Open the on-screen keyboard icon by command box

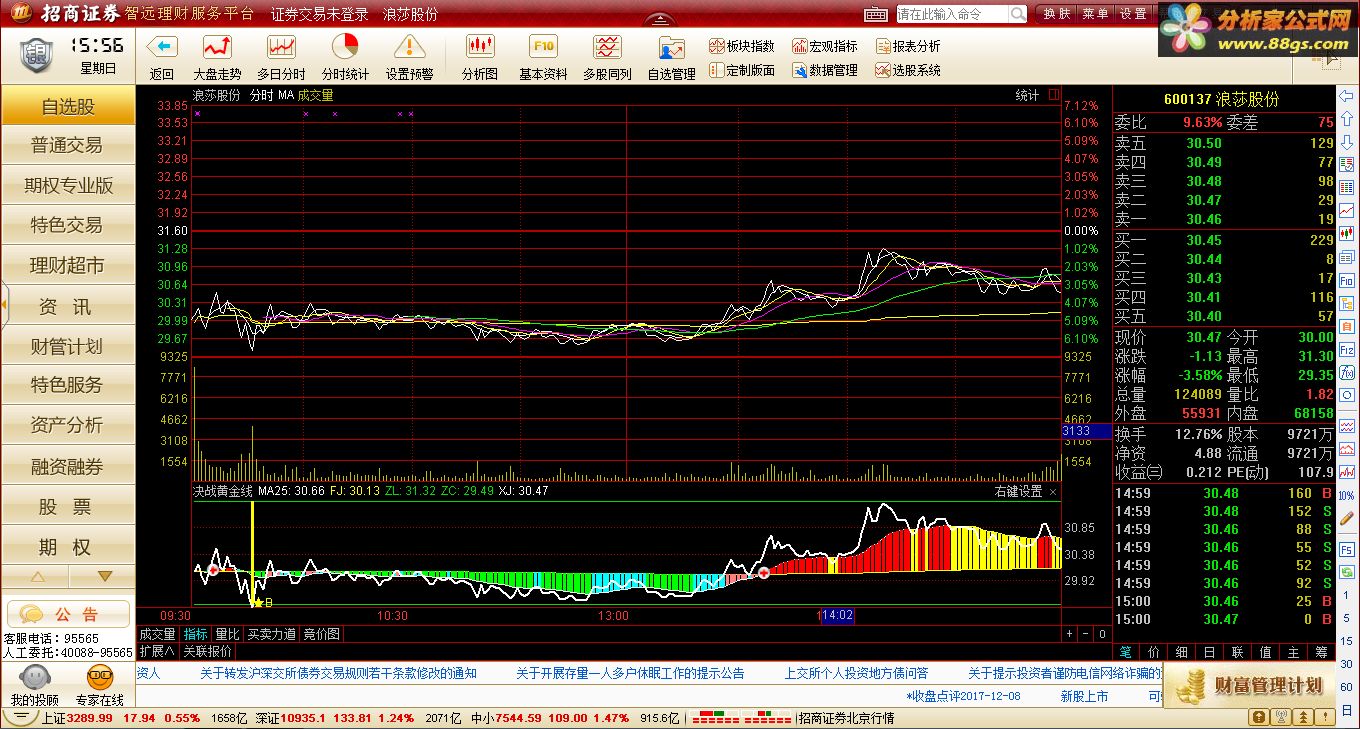[x=876, y=14]
